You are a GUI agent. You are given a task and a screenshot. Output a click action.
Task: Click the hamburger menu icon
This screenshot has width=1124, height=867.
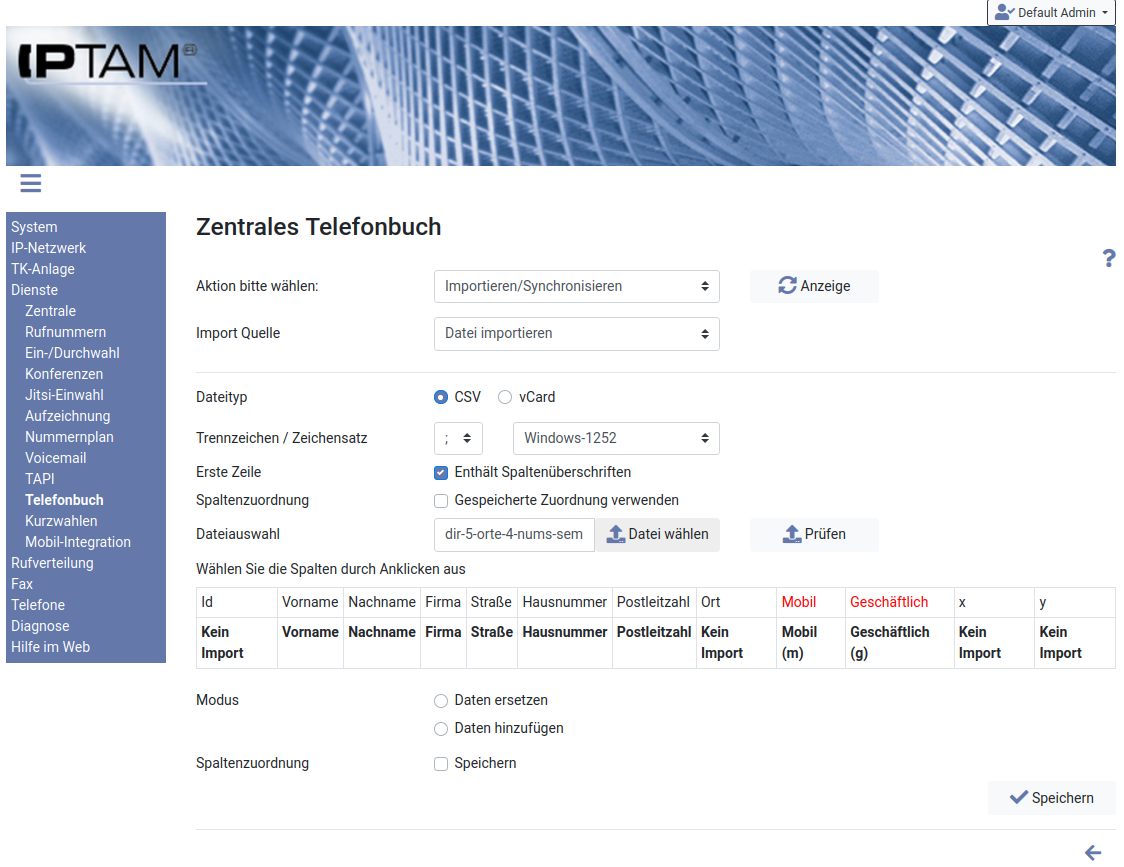[x=30, y=183]
